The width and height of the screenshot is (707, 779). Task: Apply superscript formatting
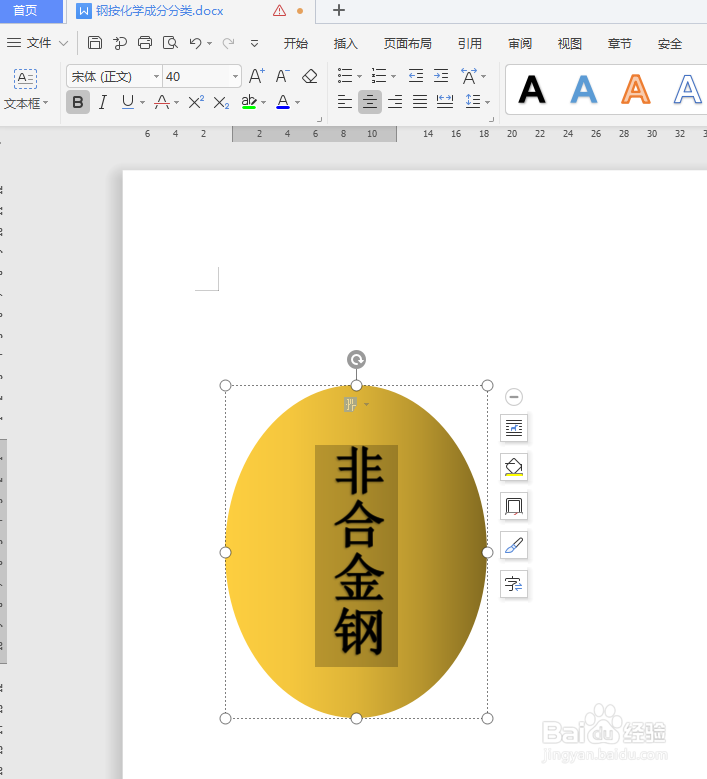196,102
